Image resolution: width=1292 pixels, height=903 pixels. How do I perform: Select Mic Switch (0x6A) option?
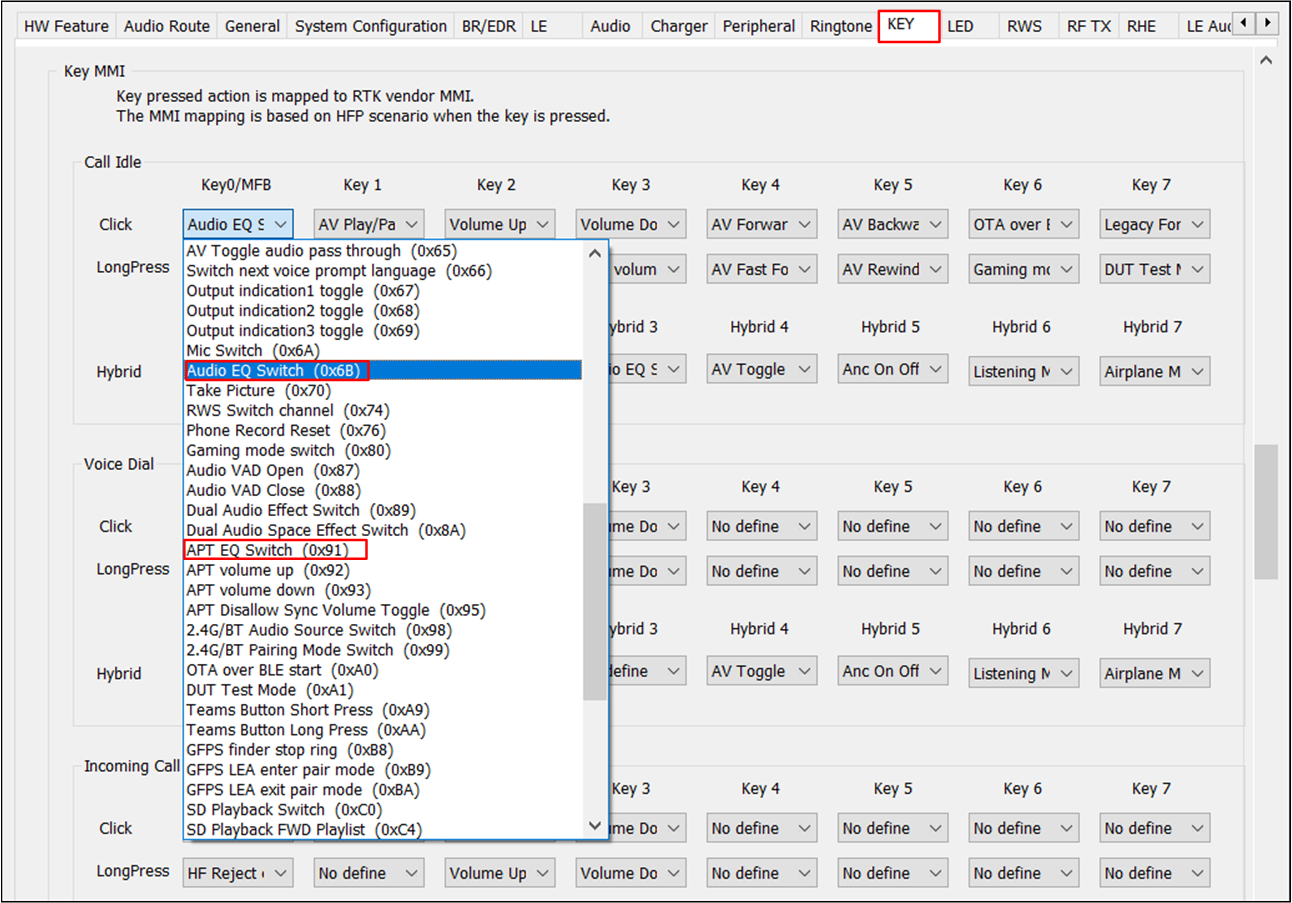383,351
